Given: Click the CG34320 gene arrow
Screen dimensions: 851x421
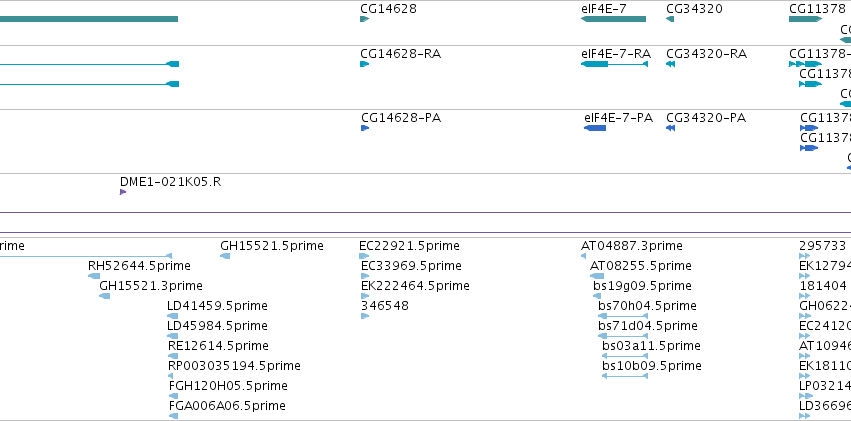Looking at the screenshot, I should tap(670, 19).
